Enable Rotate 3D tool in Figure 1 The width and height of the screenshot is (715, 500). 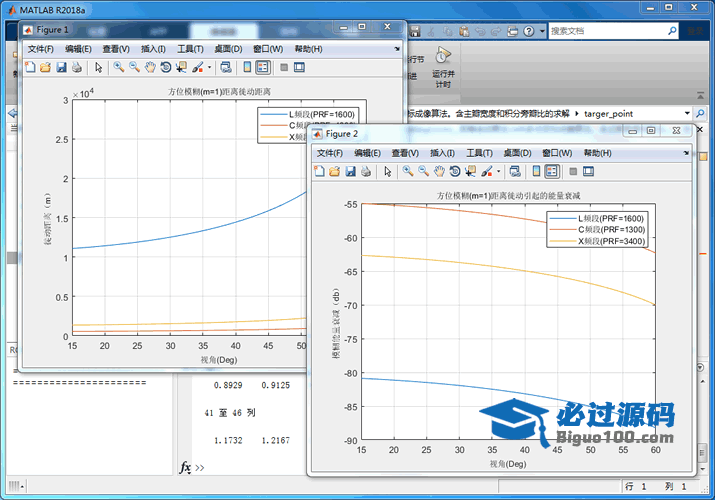(166, 67)
